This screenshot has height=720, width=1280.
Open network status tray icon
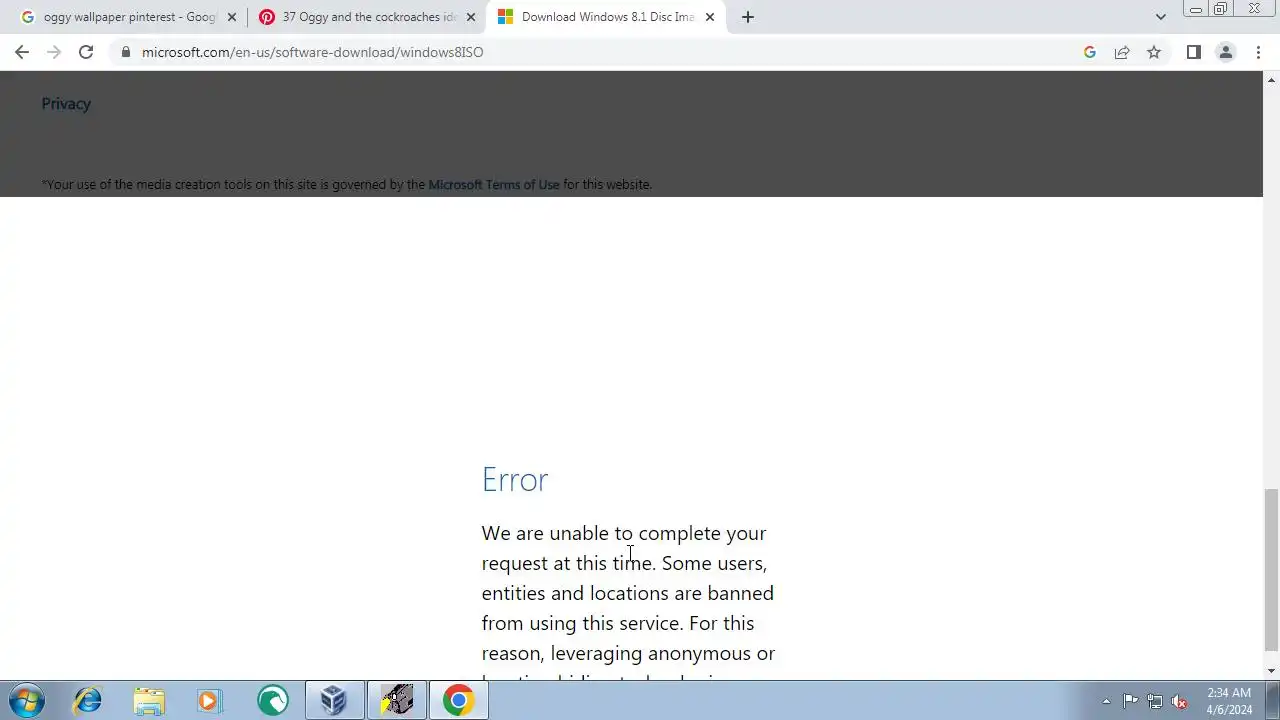coord(1155,701)
